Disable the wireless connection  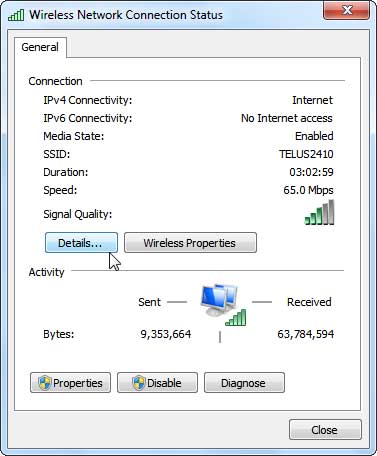pyautogui.click(x=157, y=383)
